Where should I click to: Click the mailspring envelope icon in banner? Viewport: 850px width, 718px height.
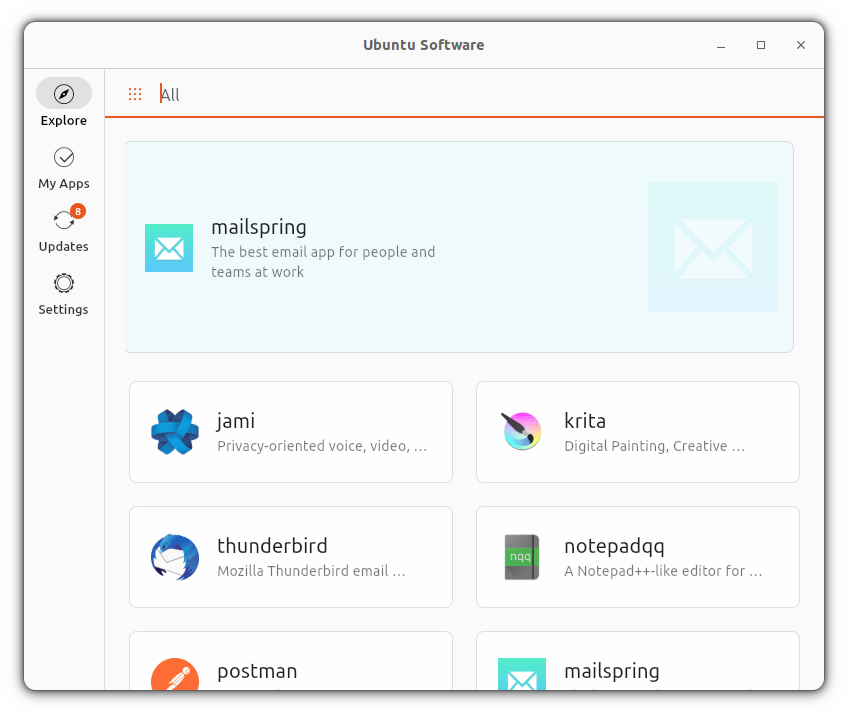169,248
